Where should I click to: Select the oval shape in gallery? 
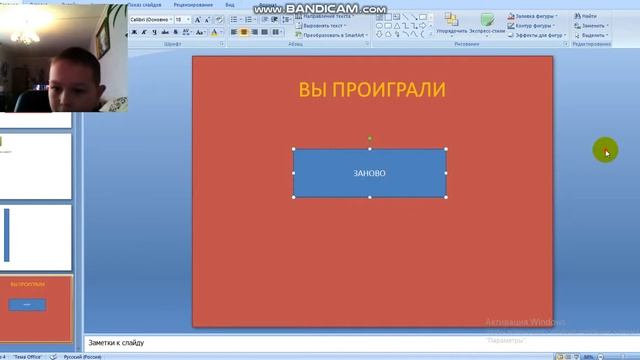(379, 26)
